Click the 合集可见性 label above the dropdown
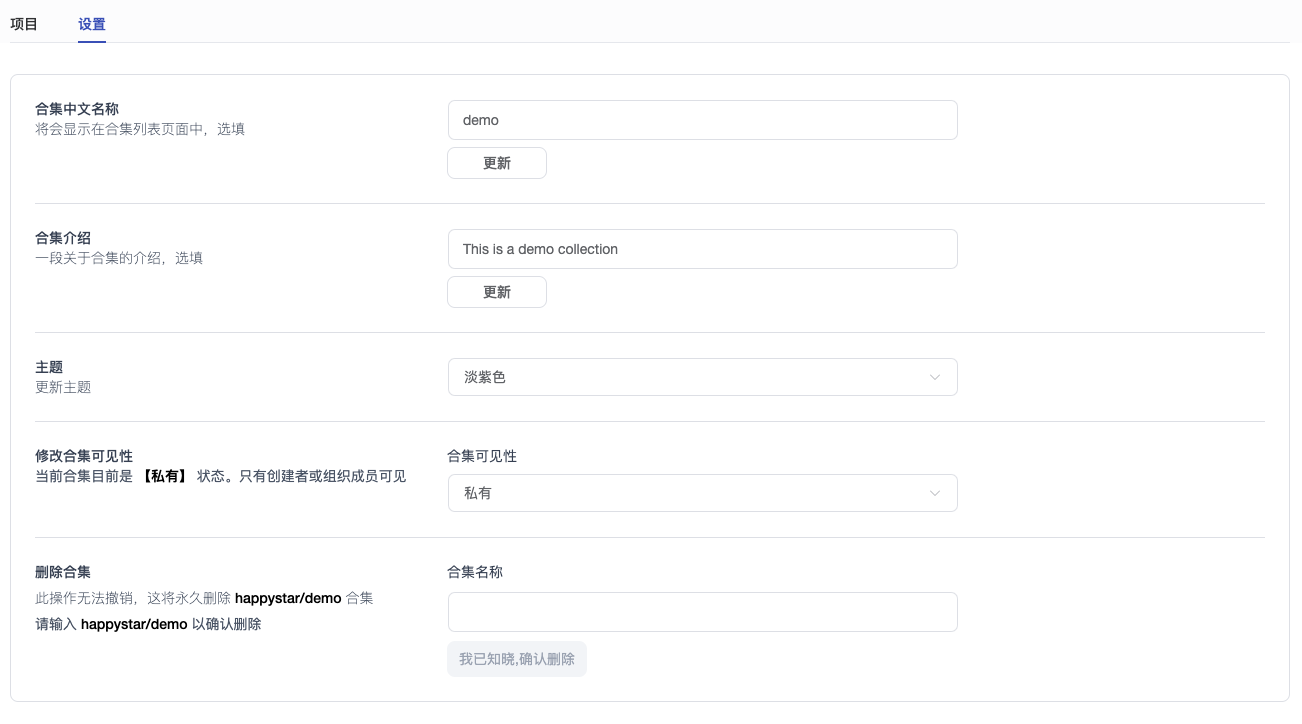The image size is (1302, 724). click(482, 456)
